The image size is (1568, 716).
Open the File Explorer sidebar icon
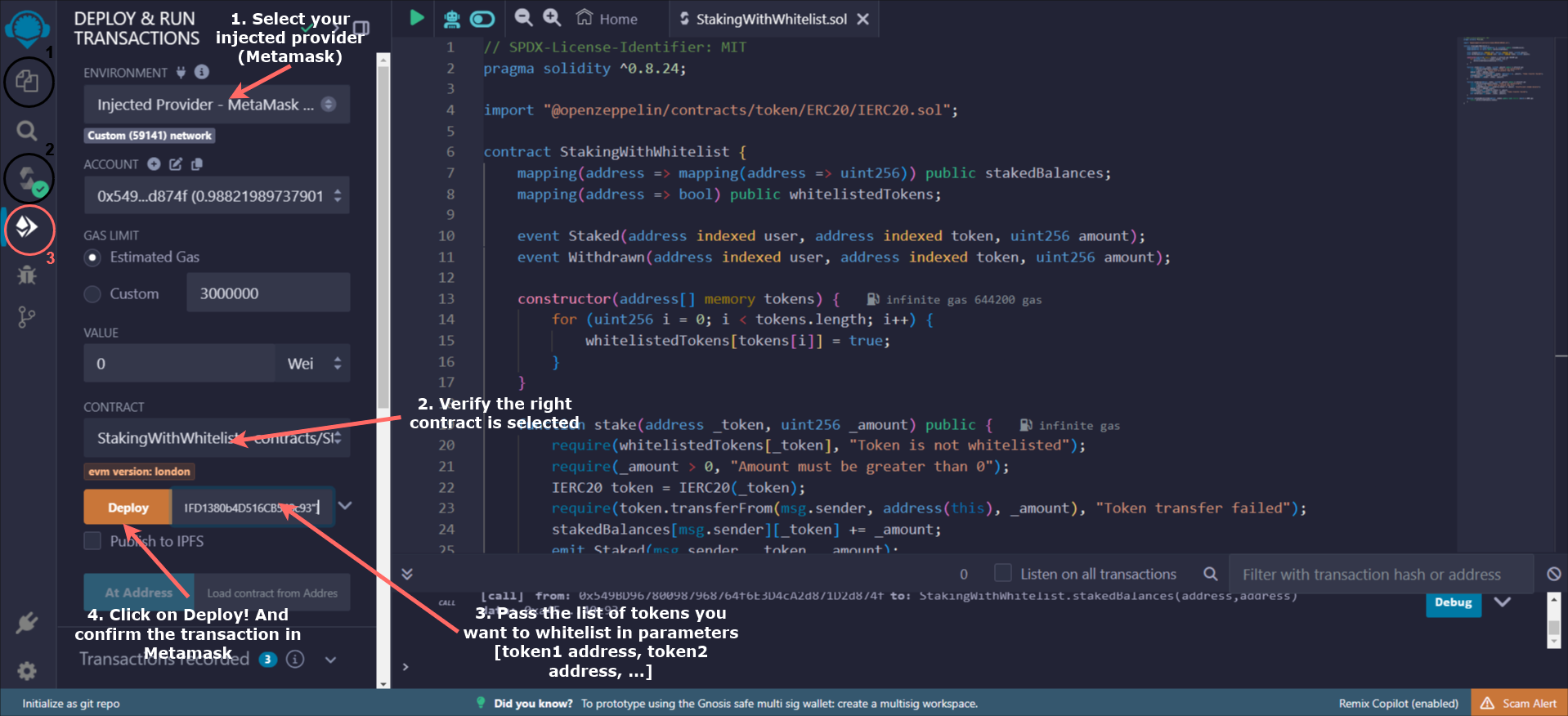point(28,82)
